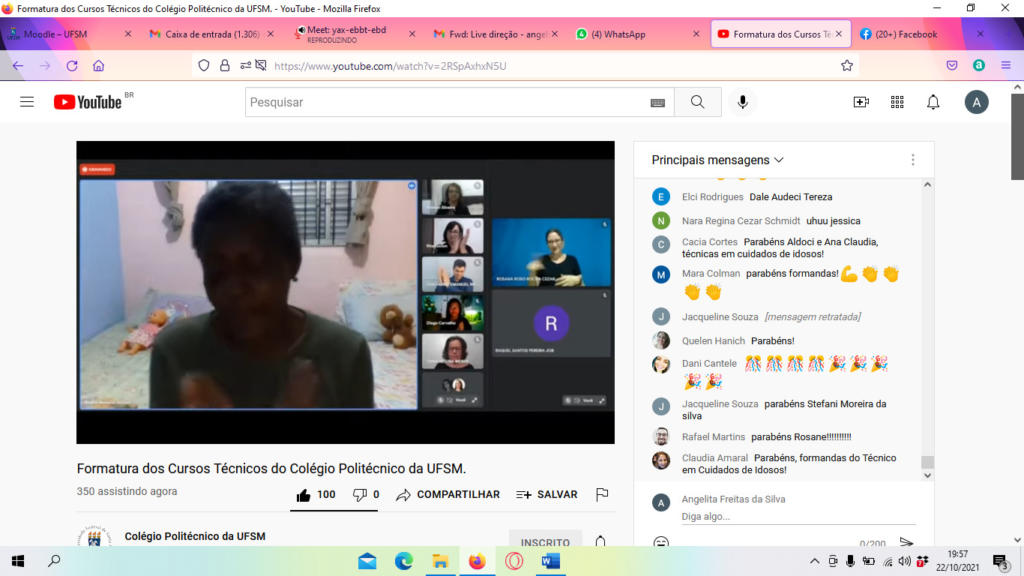
Task: Open the notifications bell
Action: 933,102
